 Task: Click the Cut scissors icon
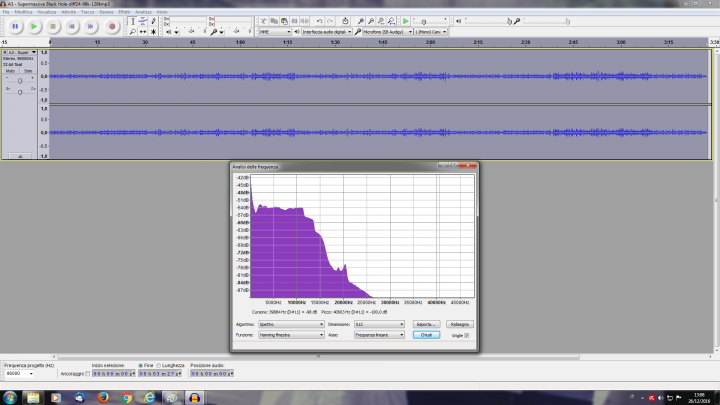tap(264, 21)
